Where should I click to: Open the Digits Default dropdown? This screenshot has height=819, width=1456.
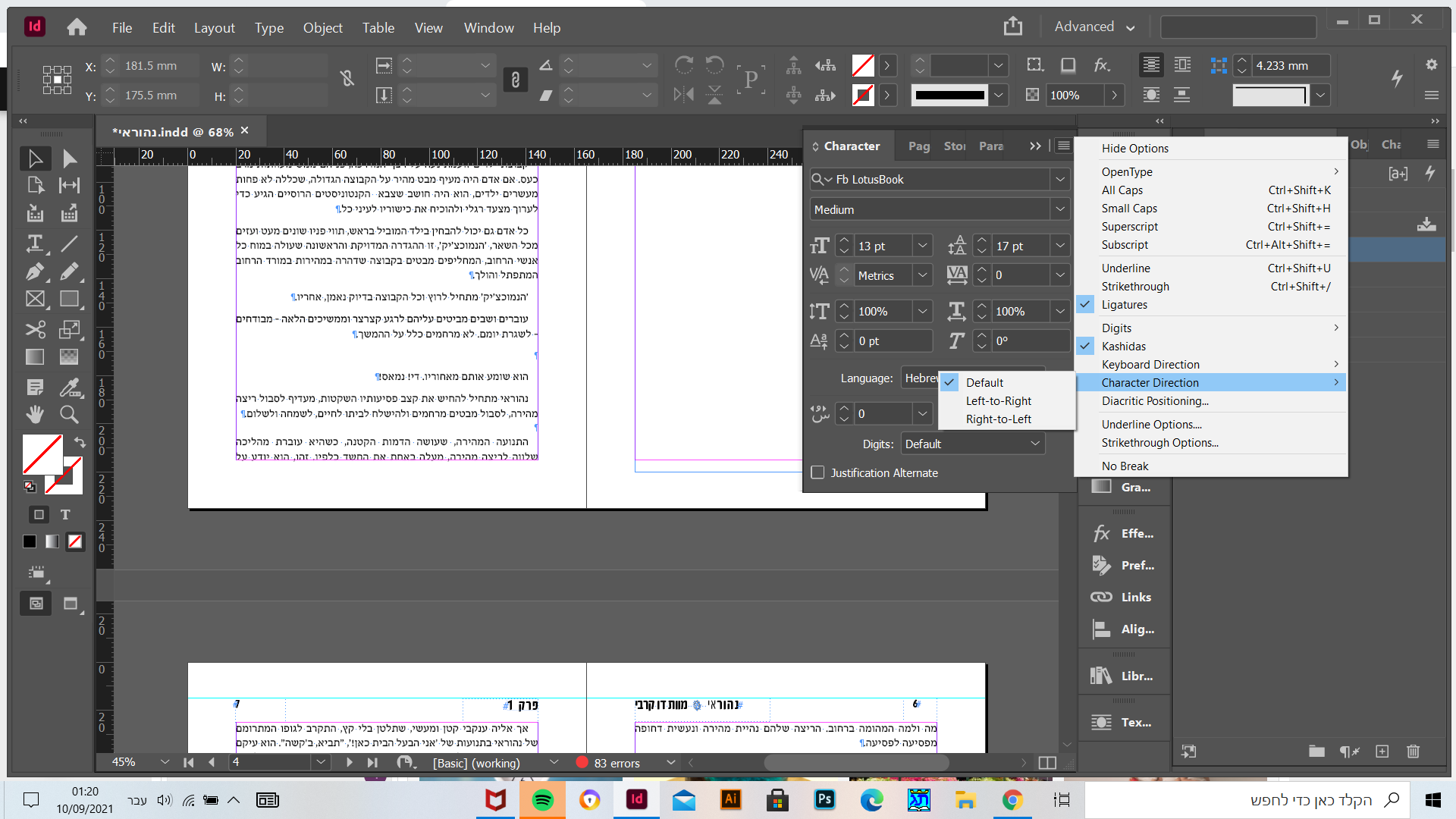click(1034, 444)
